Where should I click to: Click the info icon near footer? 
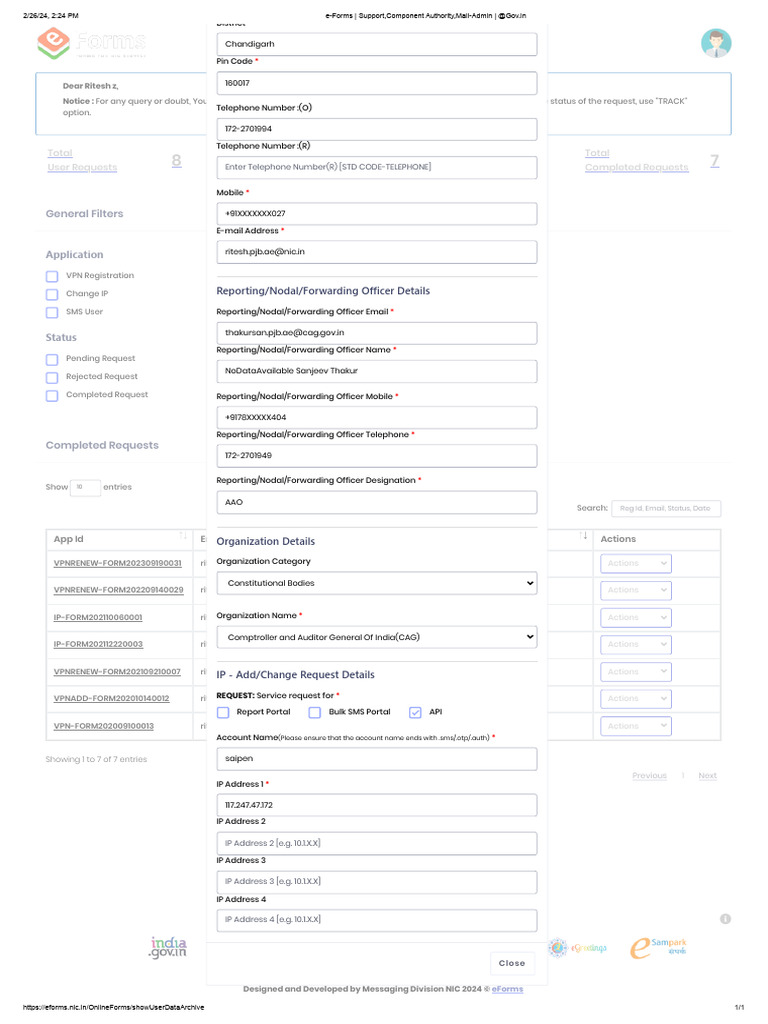(x=725, y=919)
